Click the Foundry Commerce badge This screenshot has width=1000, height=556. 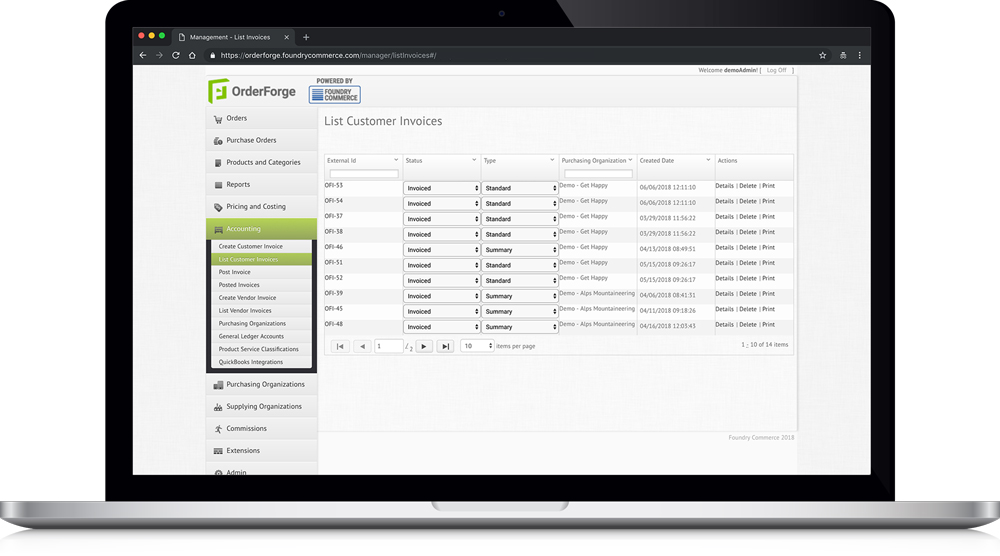335,94
